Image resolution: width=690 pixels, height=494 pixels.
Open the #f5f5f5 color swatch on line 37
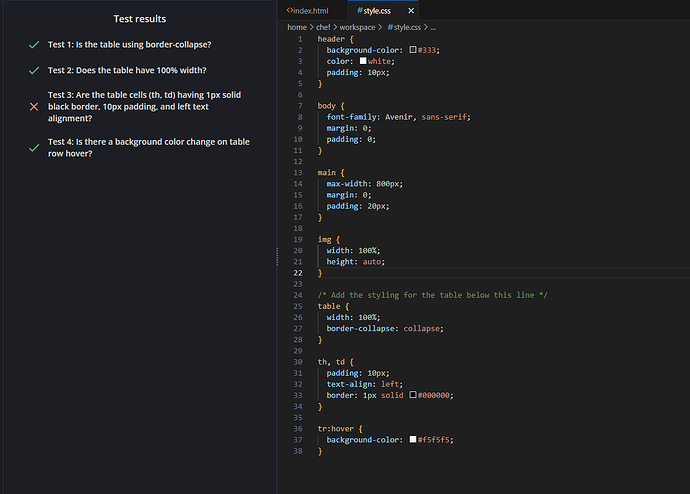pos(413,439)
